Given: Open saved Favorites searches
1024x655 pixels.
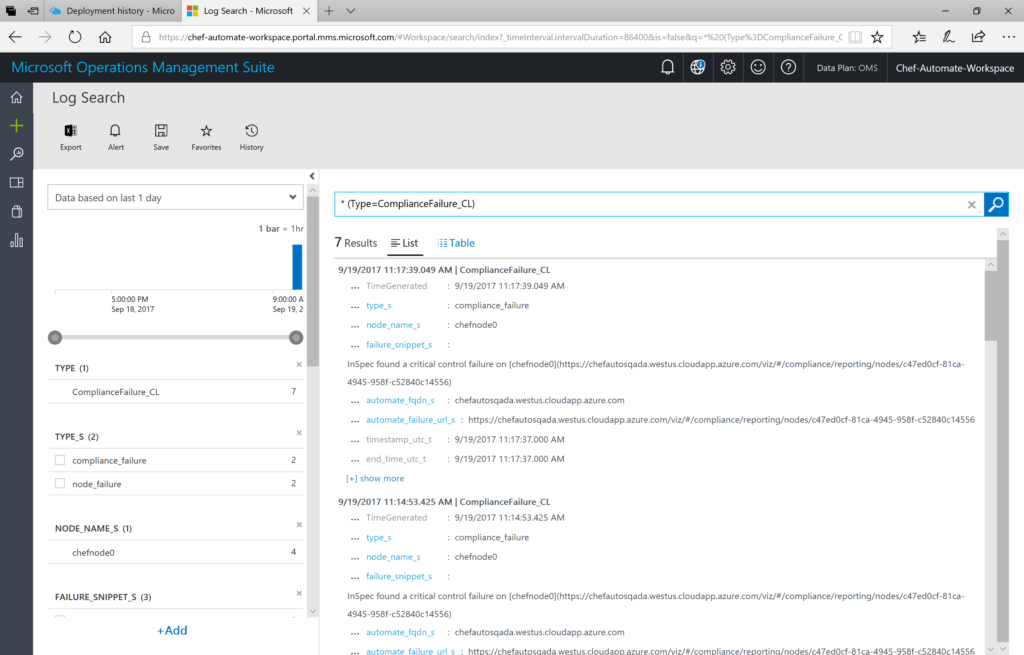Looking at the screenshot, I should 205,137.
